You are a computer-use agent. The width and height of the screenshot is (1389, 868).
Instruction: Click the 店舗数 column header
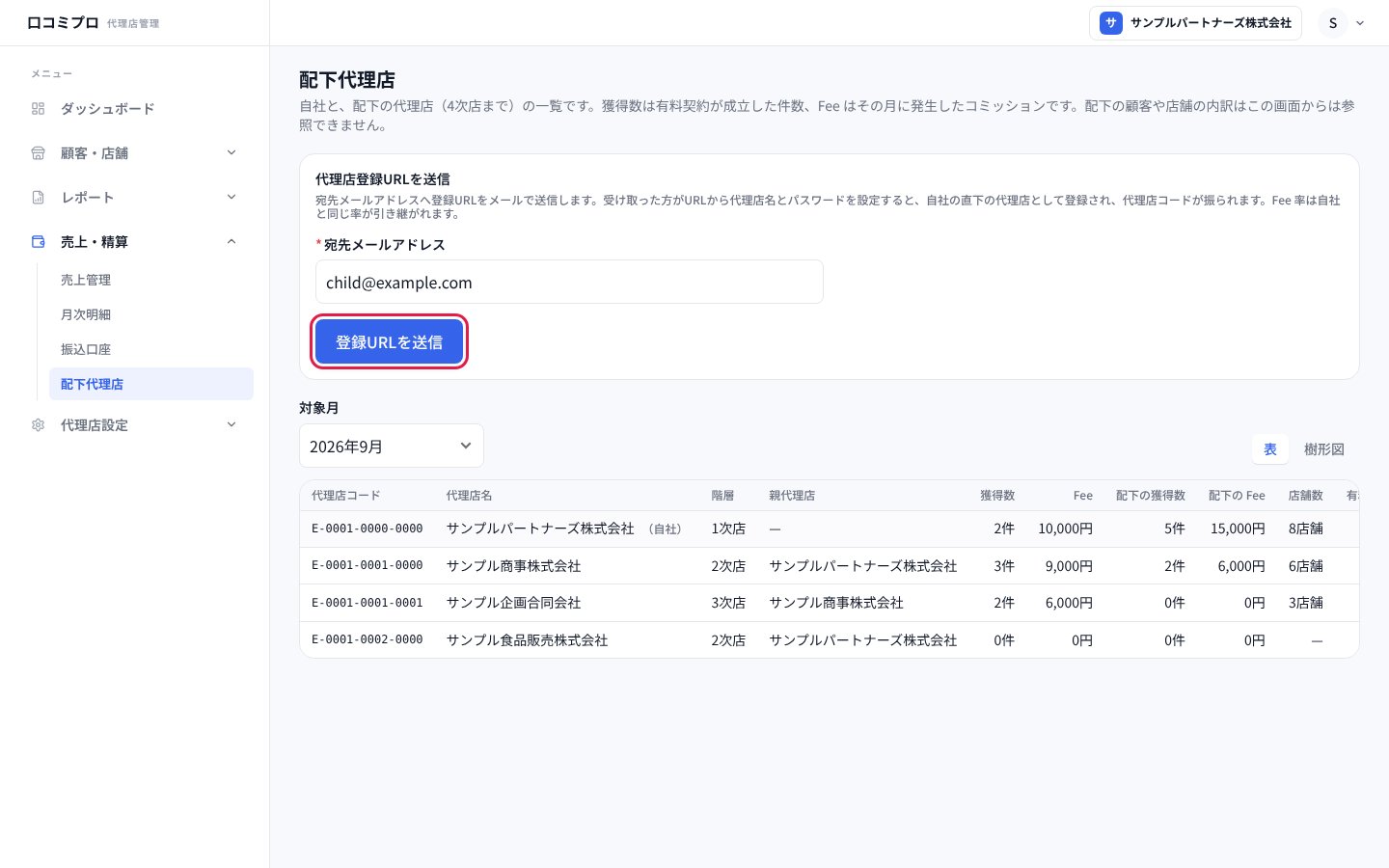point(1306,496)
